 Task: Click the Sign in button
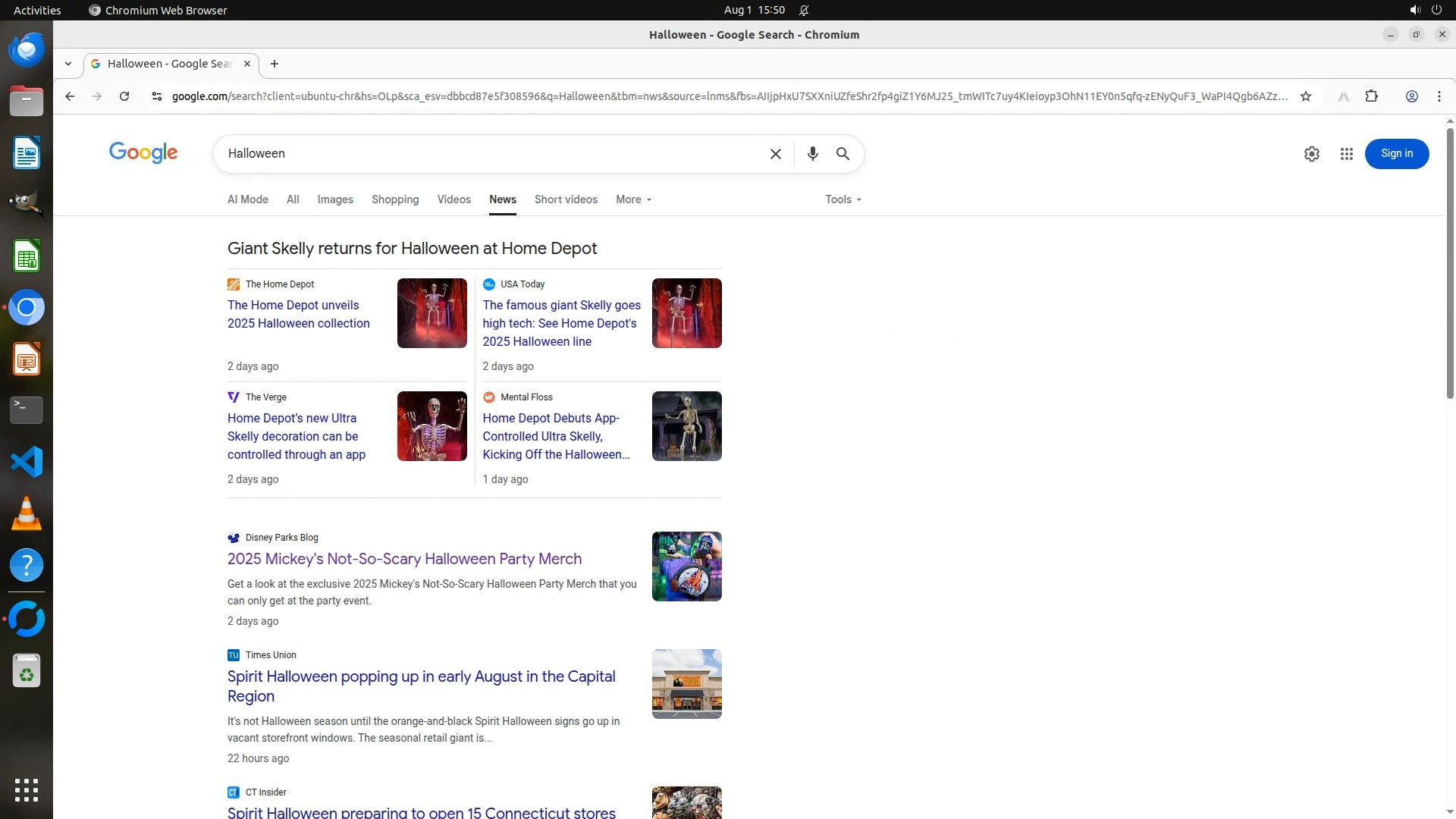1396,154
